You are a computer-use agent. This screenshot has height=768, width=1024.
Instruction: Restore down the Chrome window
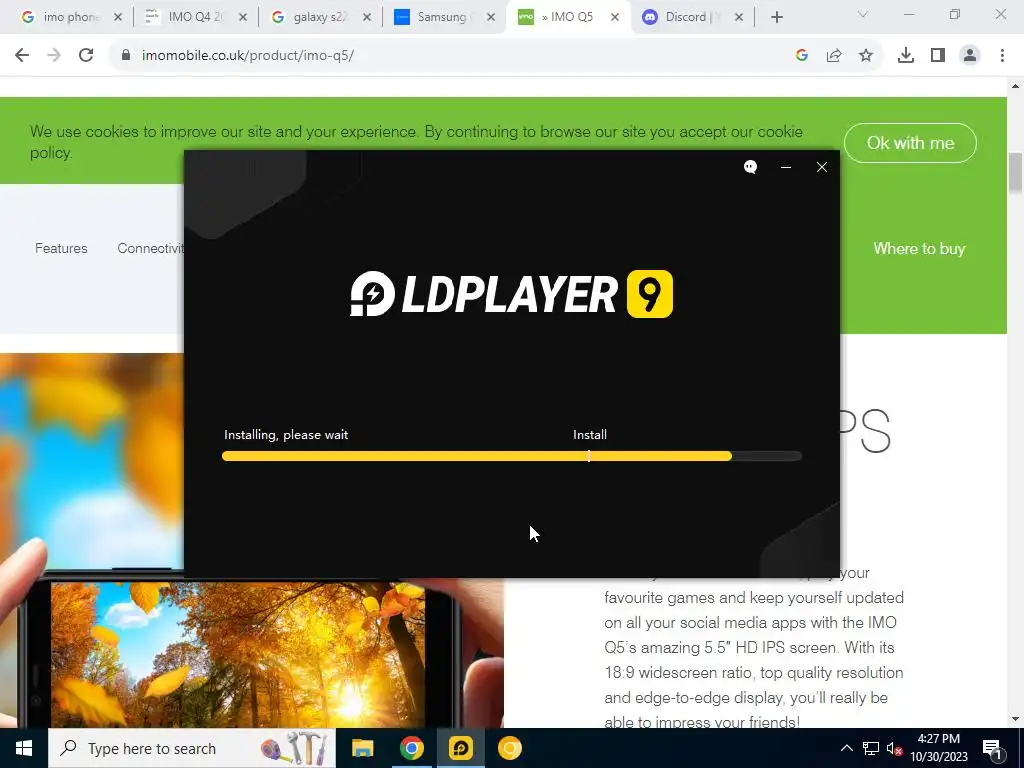point(955,14)
